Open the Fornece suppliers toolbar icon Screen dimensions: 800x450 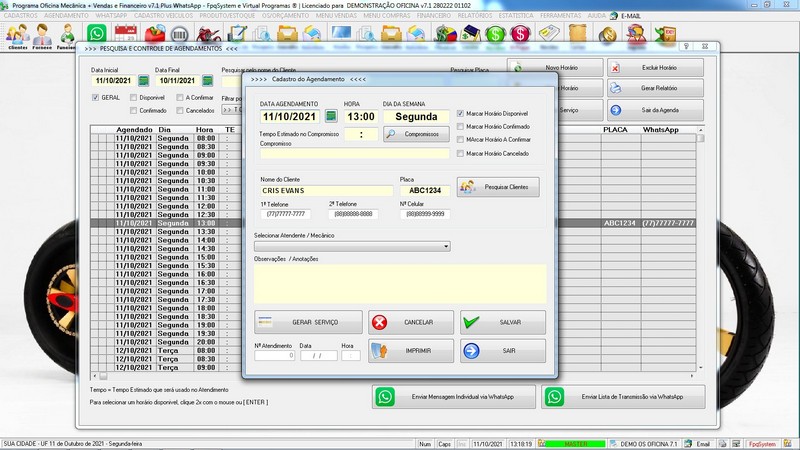[42, 36]
